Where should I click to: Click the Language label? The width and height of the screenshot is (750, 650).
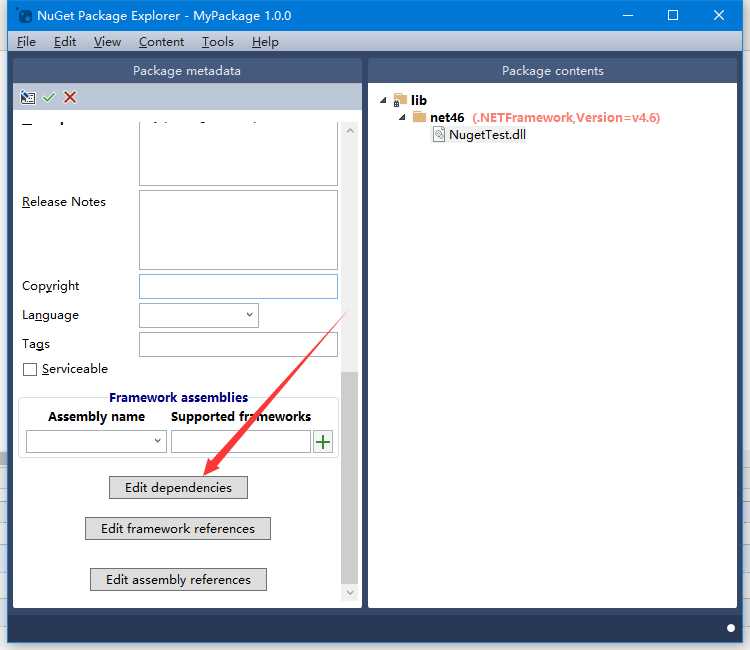(x=50, y=315)
